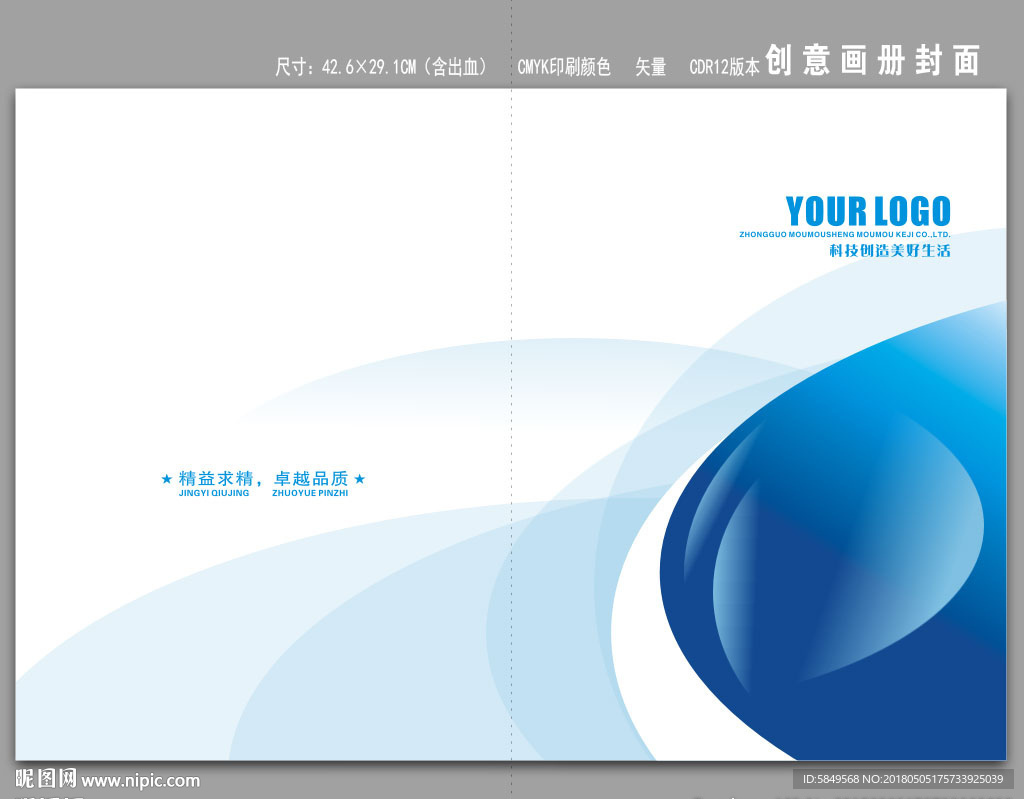The height and width of the screenshot is (799, 1024).
Task: Click the "CMYK印刷颜色" label
Action: click(564, 67)
